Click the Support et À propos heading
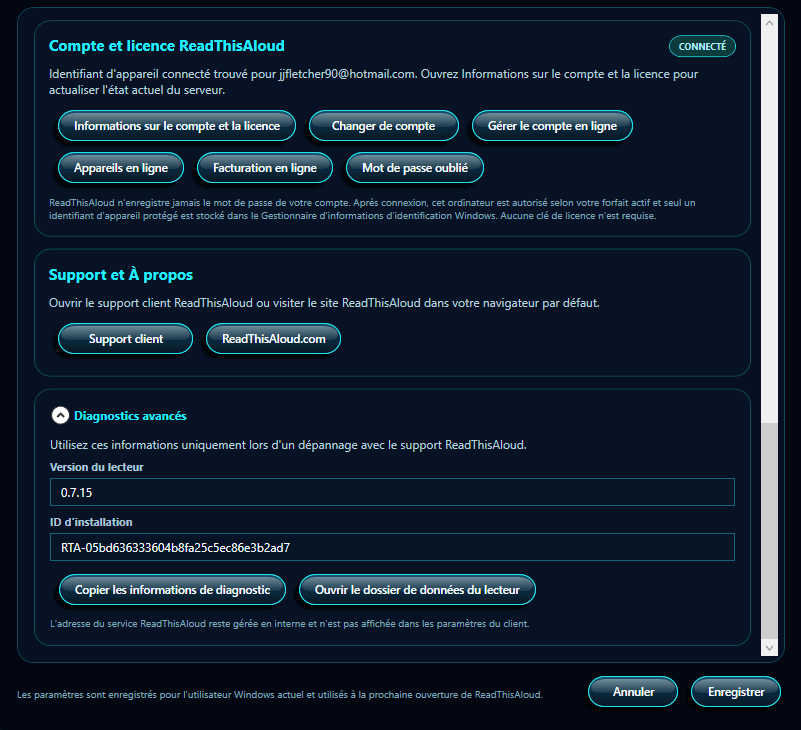 (121, 275)
